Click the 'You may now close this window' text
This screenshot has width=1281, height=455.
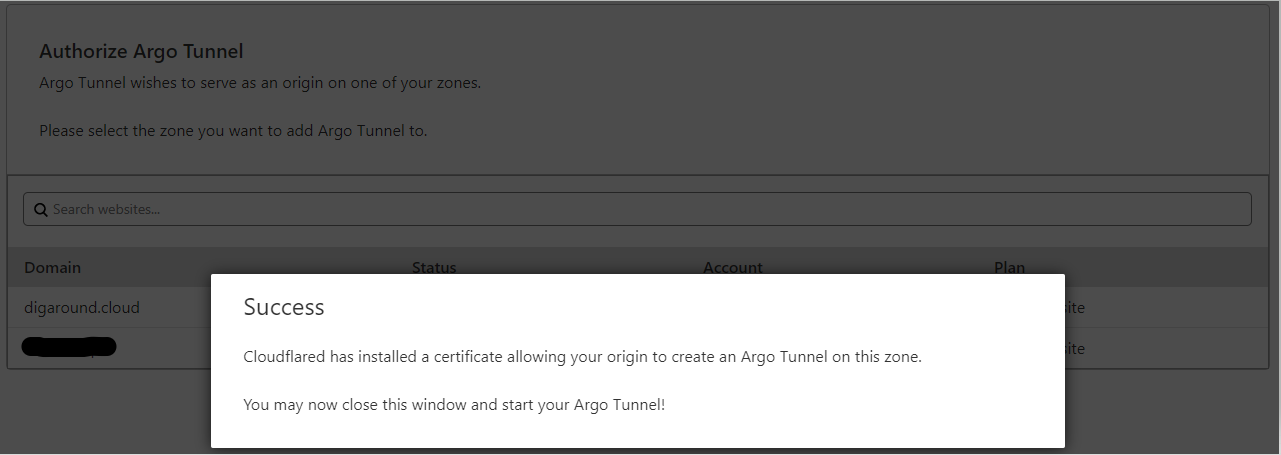[x=453, y=404]
